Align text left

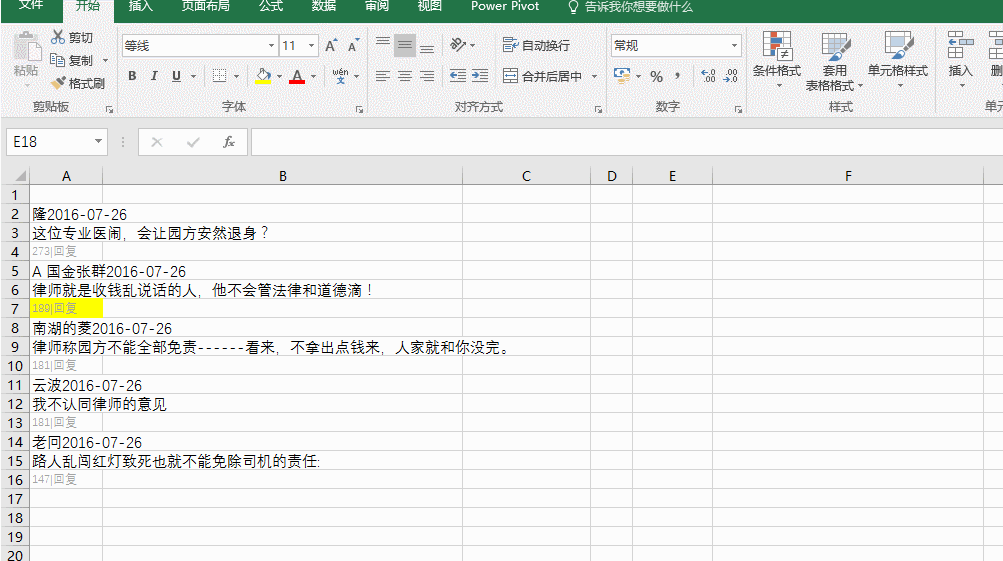click(383, 76)
